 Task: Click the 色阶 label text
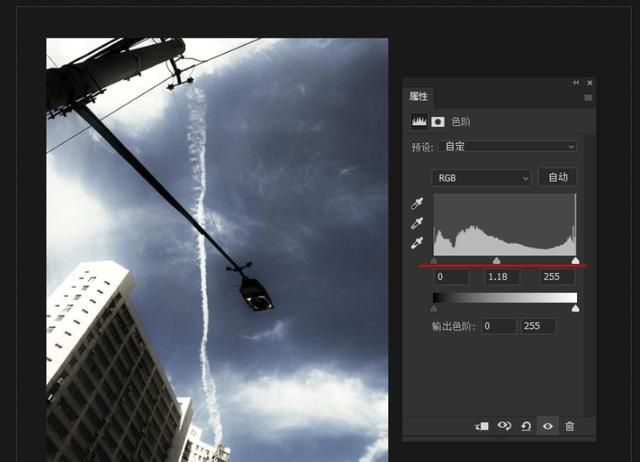point(461,122)
